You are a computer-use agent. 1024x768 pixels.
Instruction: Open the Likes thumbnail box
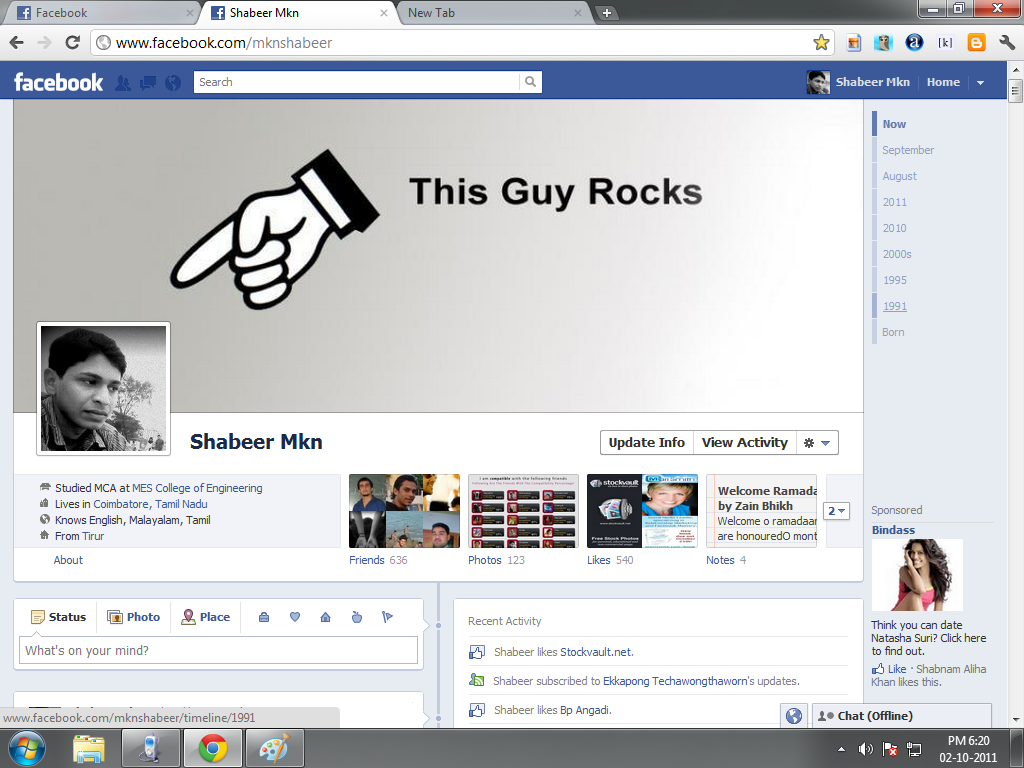click(x=643, y=511)
